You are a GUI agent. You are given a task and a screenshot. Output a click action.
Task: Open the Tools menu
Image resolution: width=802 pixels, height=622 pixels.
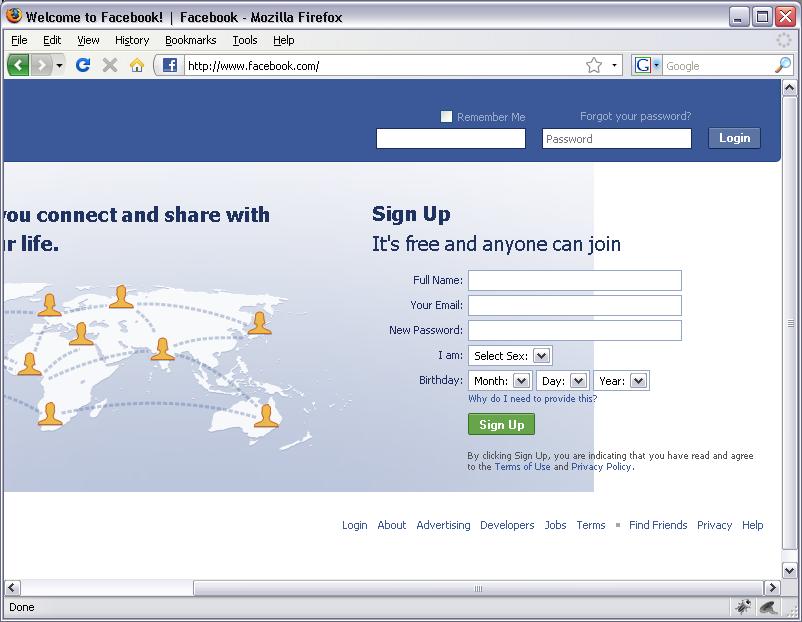click(244, 40)
